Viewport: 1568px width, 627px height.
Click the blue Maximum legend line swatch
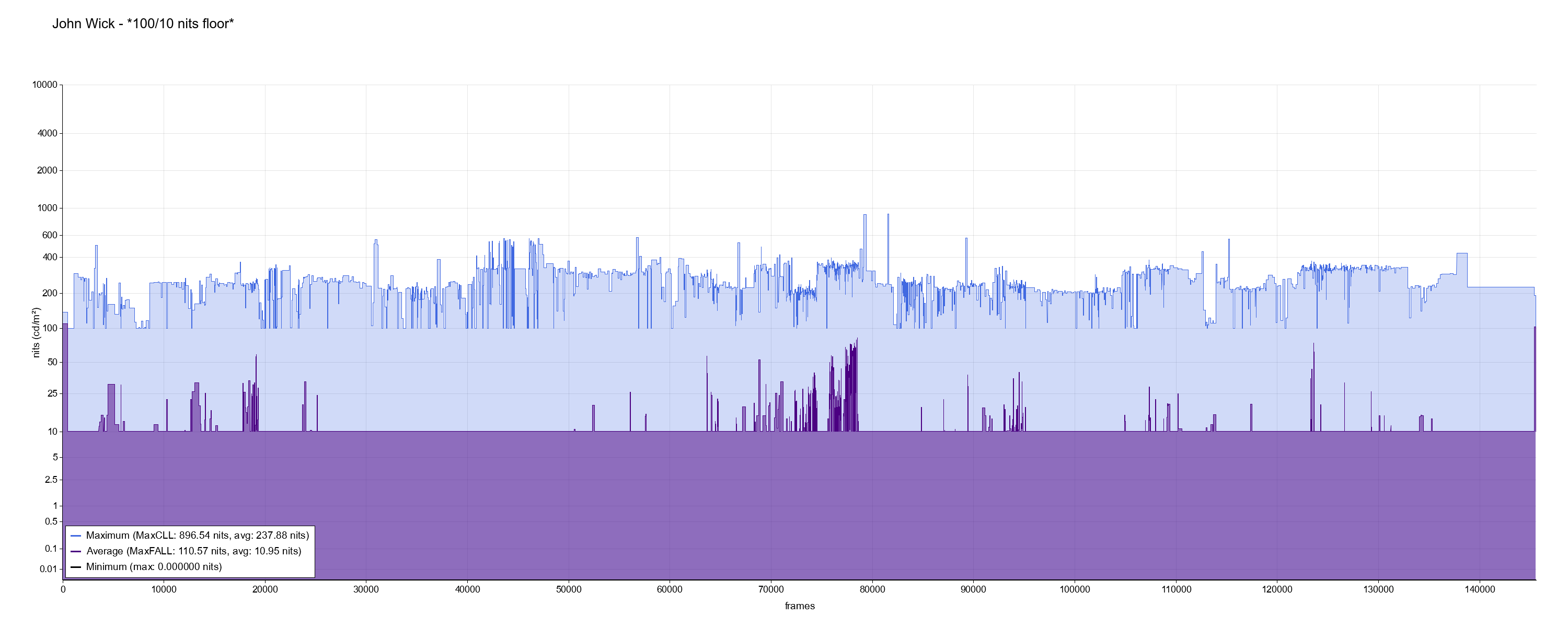76,536
